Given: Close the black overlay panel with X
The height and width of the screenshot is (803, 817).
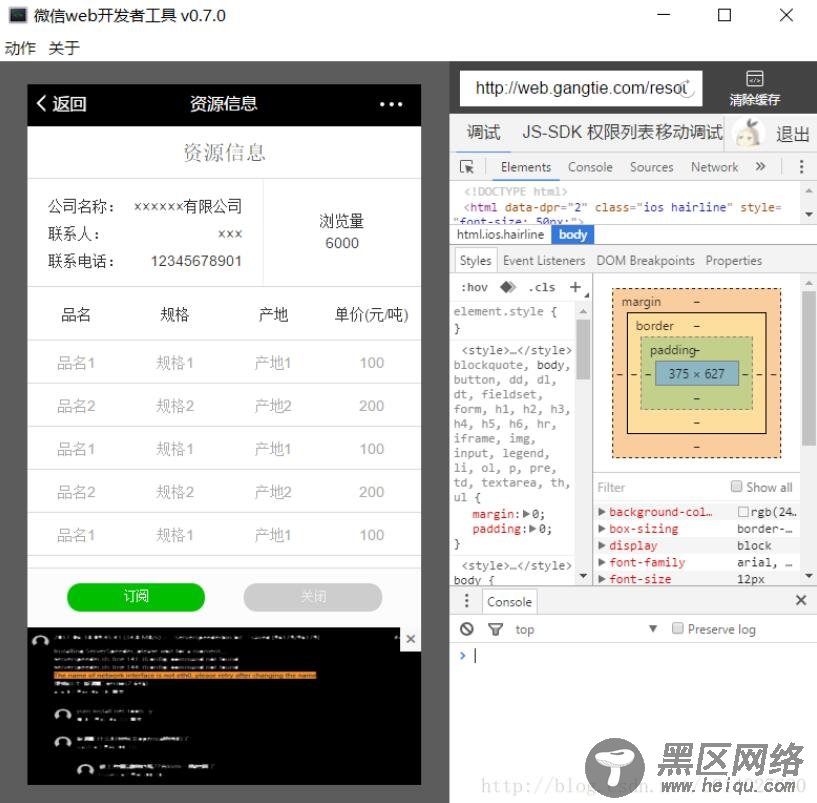Looking at the screenshot, I should 411,639.
